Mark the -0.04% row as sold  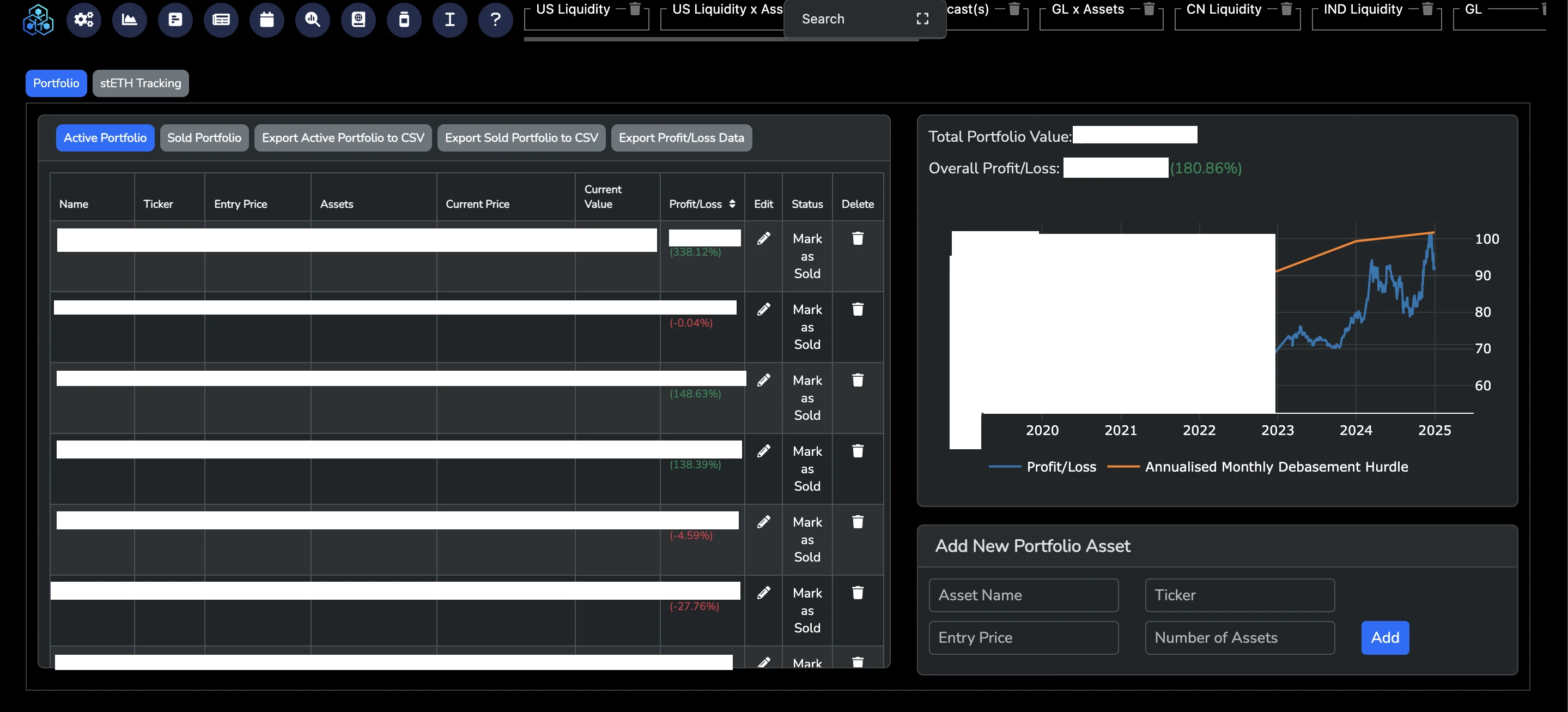click(807, 327)
